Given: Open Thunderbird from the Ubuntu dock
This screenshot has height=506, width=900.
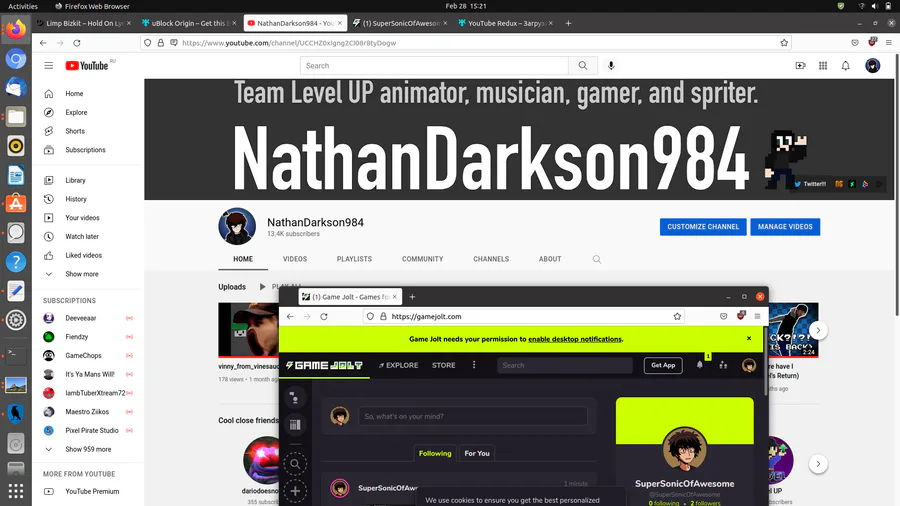Looking at the screenshot, I should pos(15,87).
